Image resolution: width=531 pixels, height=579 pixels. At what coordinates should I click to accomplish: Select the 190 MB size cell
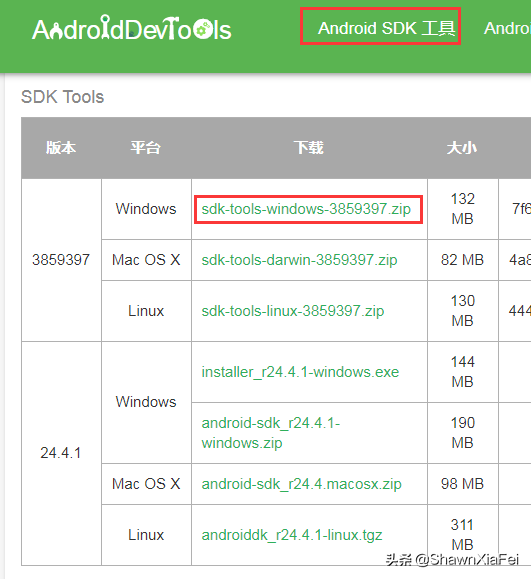(463, 433)
